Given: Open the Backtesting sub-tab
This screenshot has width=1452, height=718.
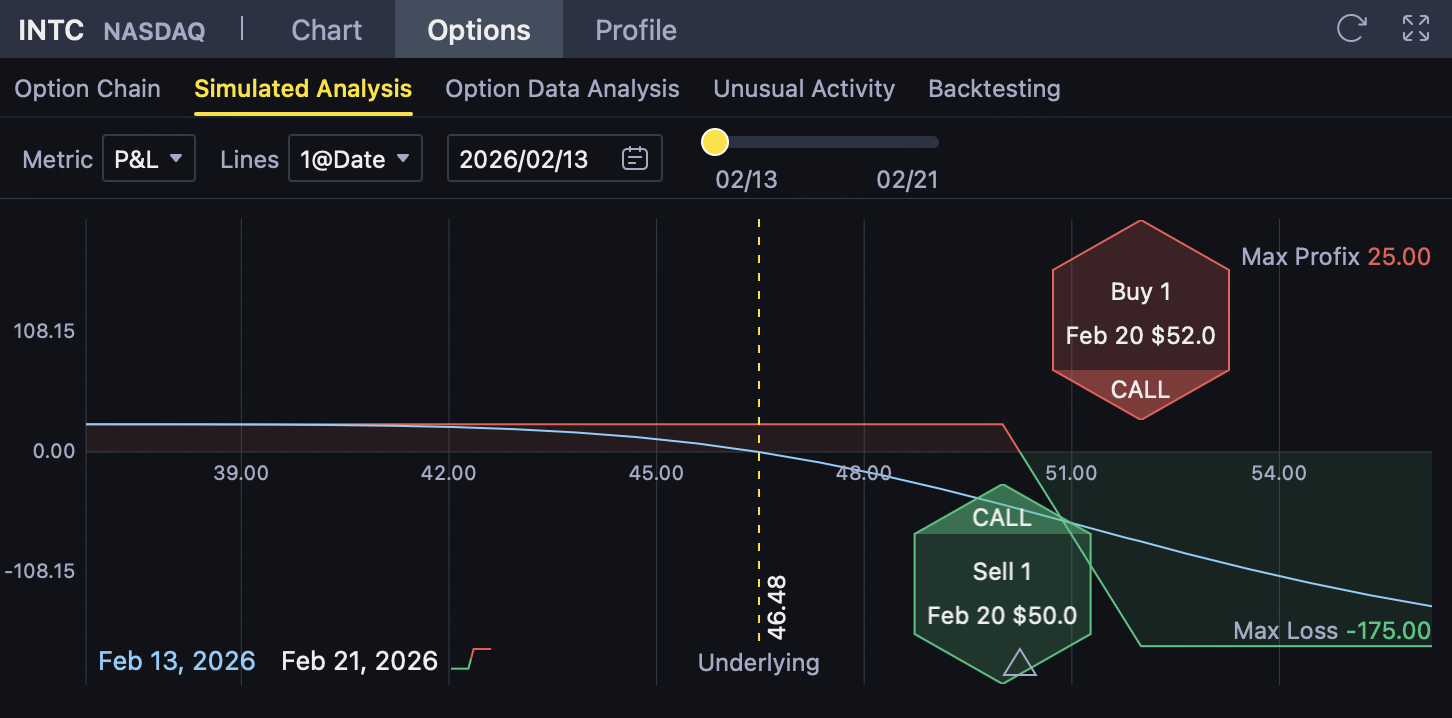Looking at the screenshot, I should [994, 89].
